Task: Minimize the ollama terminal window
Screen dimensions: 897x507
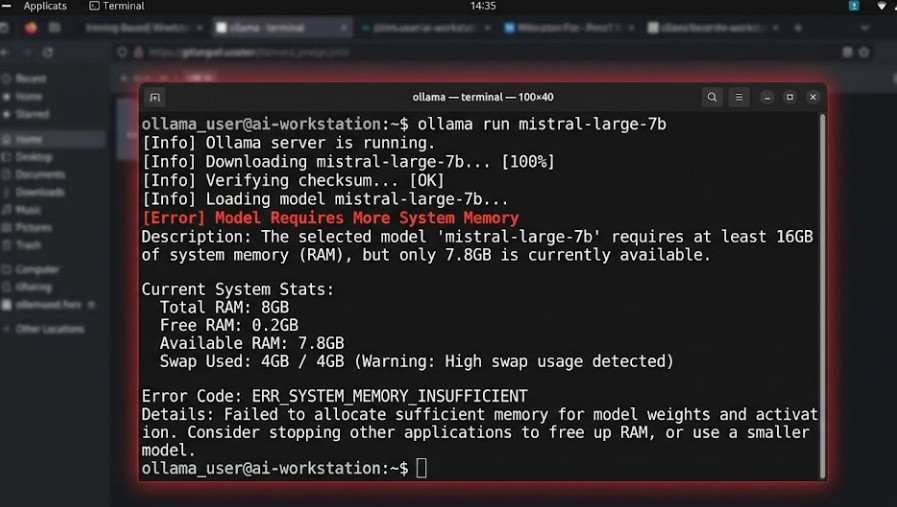Action: tap(767, 97)
